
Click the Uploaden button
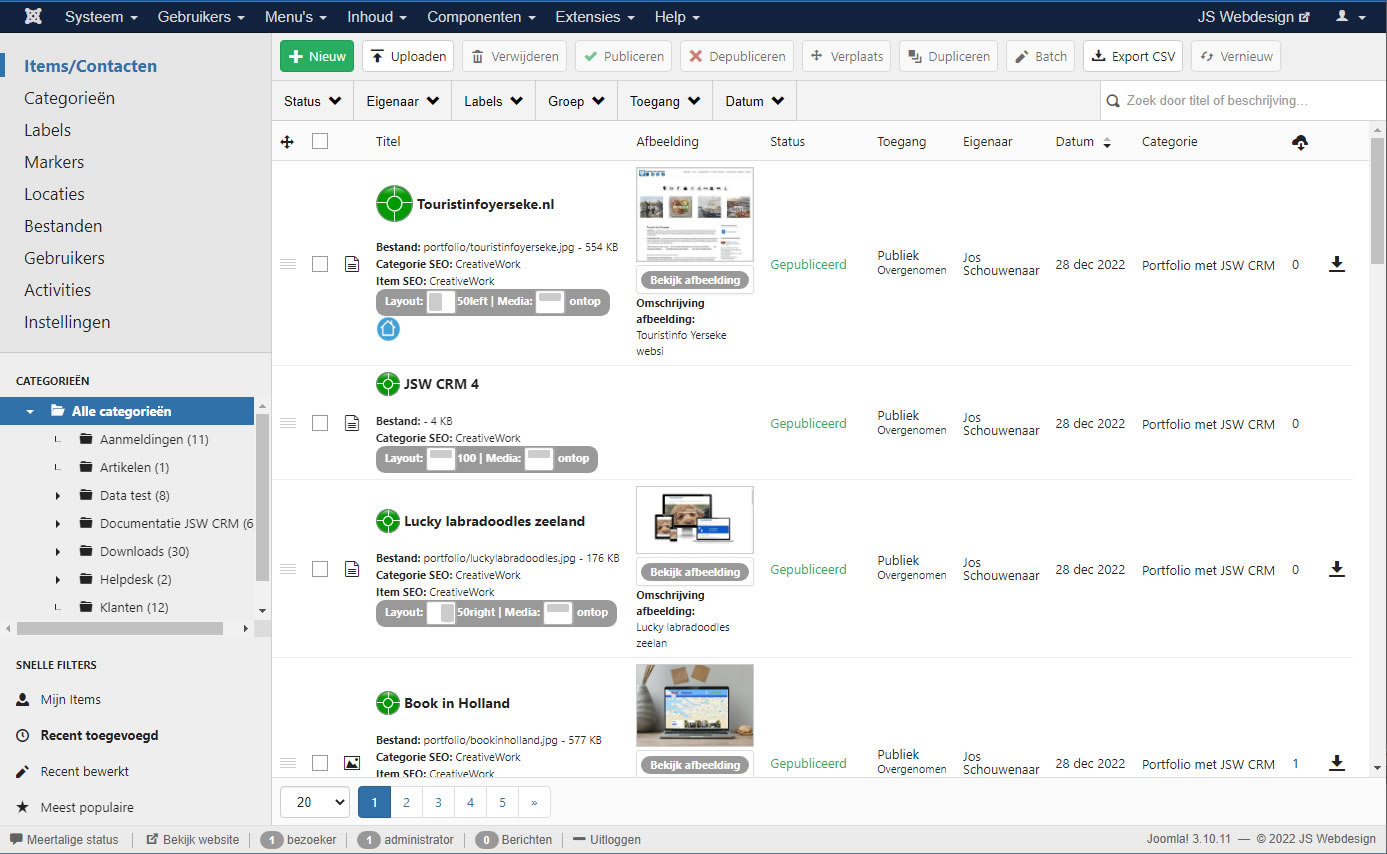408,56
